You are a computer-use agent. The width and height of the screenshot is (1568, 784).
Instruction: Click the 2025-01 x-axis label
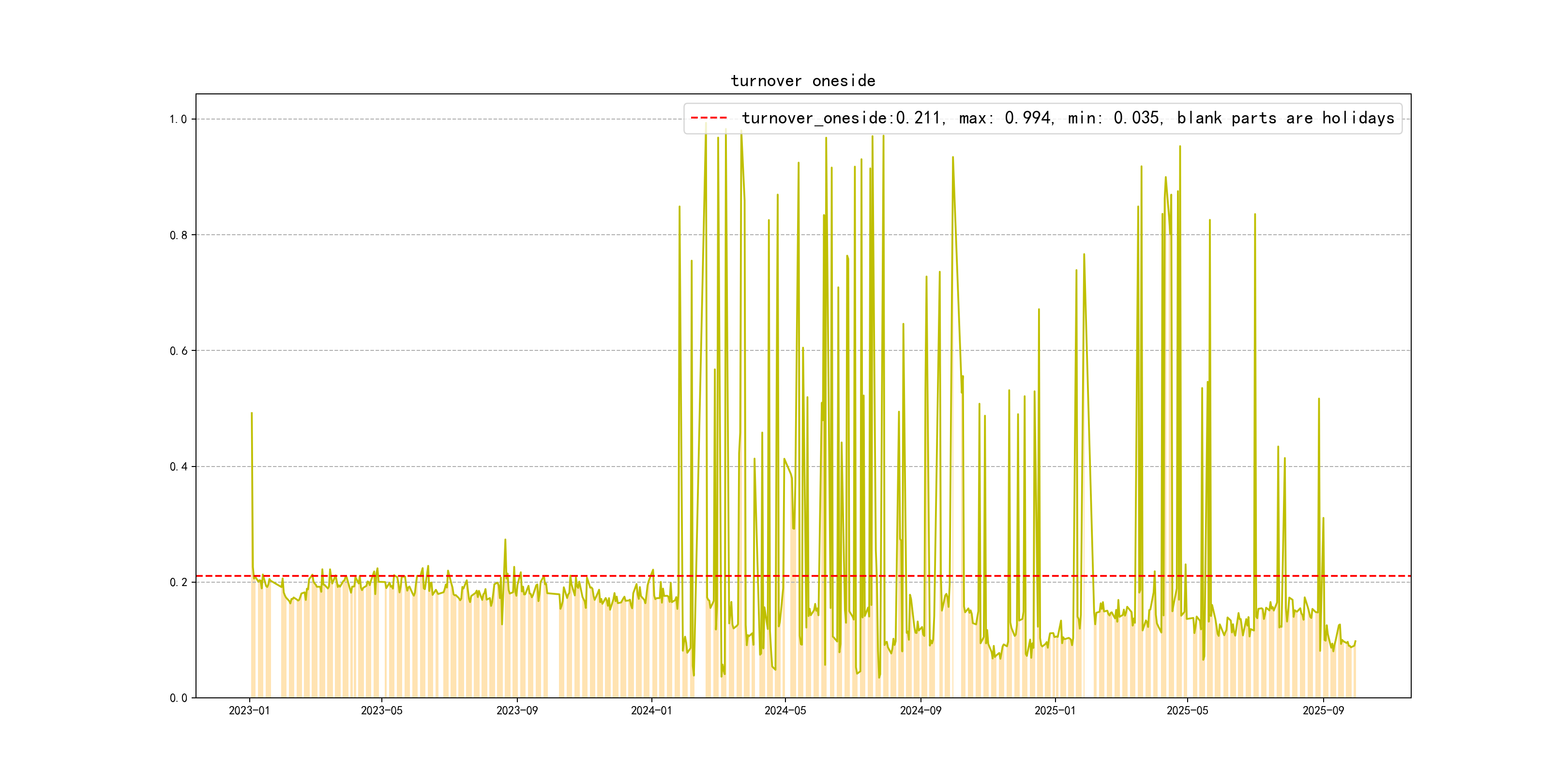tap(1055, 710)
